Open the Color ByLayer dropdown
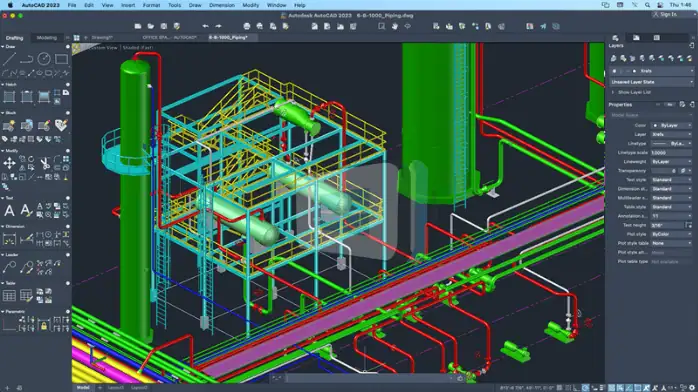 pos(672,125)
